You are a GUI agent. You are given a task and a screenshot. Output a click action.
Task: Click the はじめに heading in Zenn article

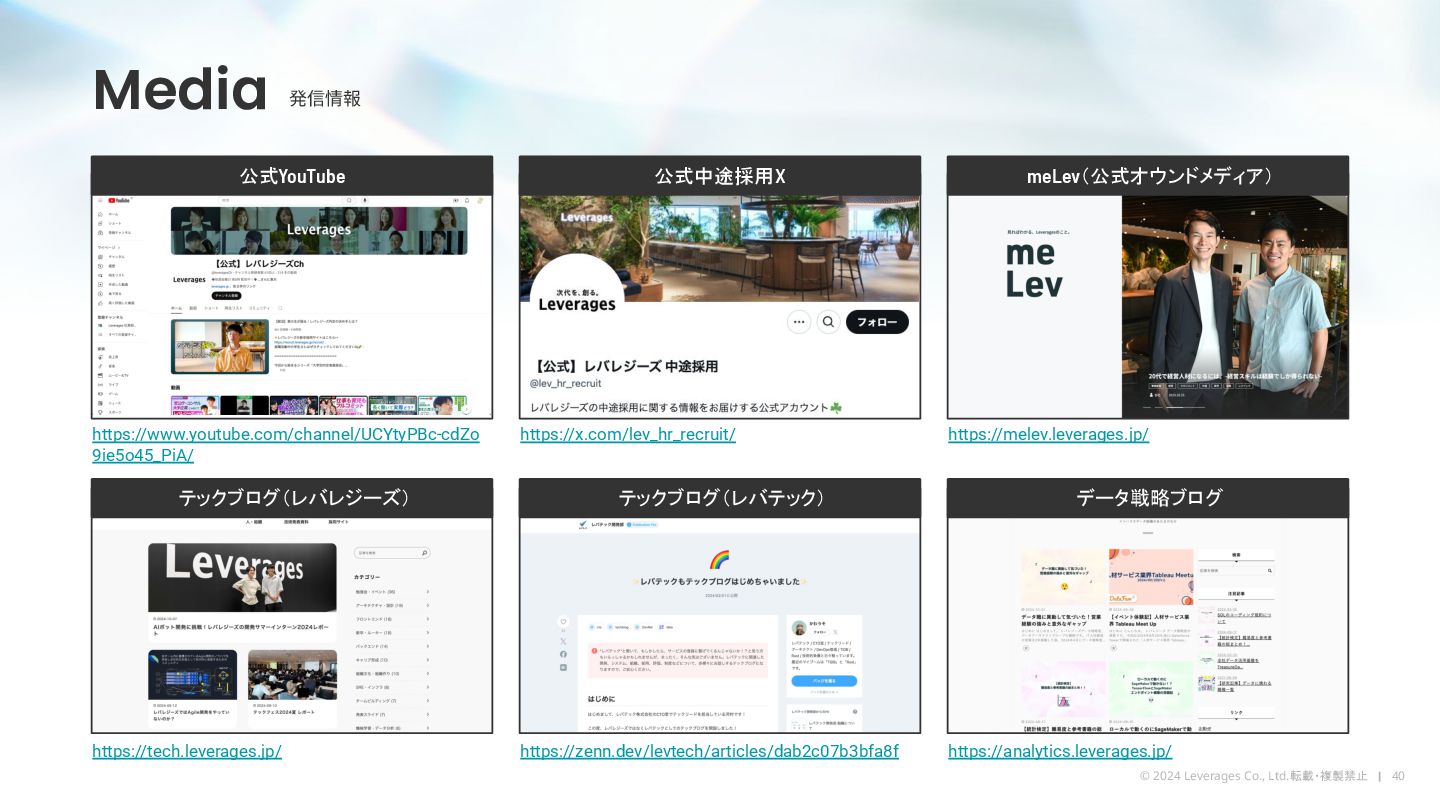coord(601,699)
